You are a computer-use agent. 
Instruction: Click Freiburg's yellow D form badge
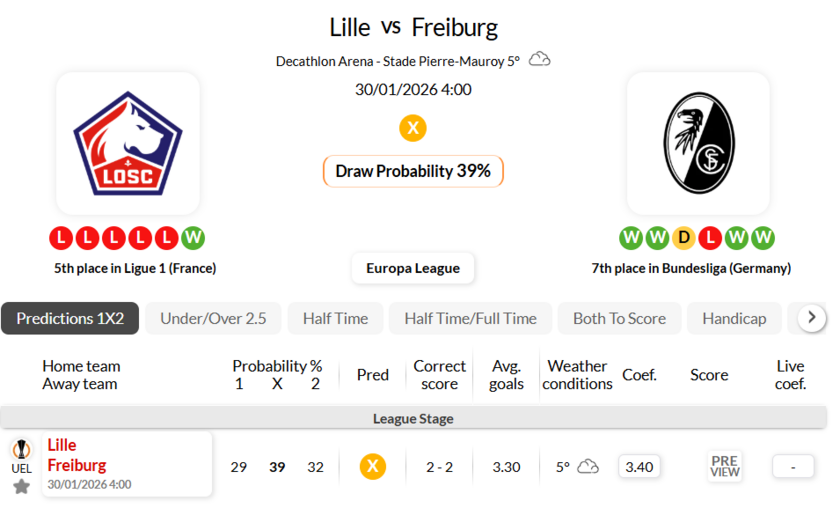[684, 238]
